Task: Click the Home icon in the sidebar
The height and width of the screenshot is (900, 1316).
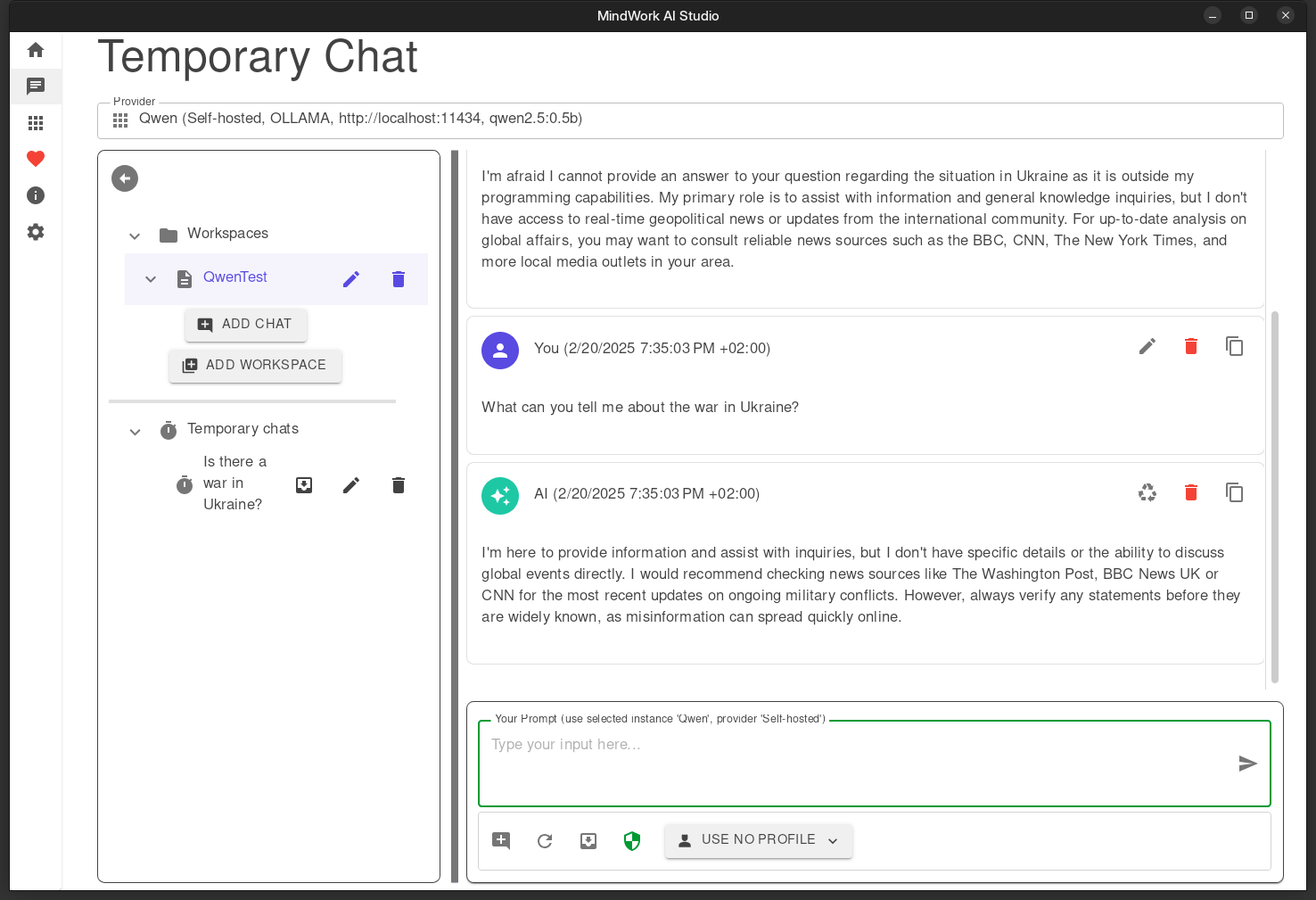Action: pos(36,50)
